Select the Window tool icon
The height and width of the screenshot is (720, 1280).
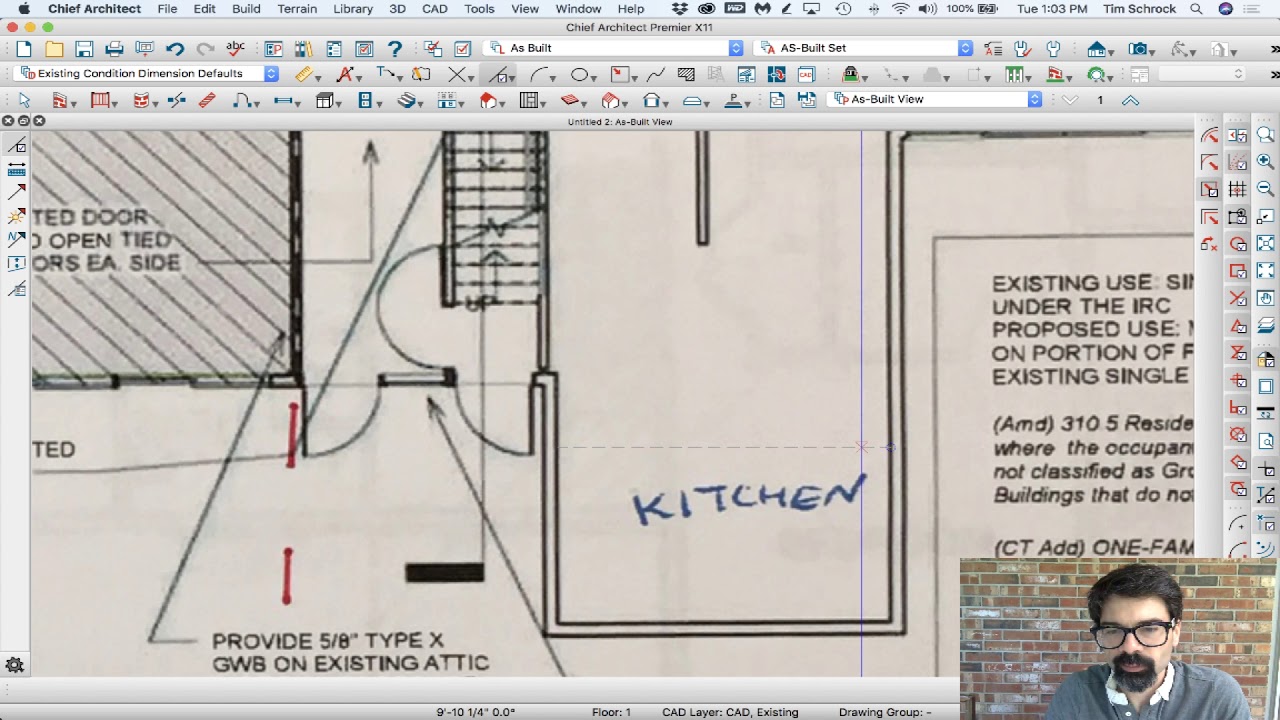pos(283,99)
